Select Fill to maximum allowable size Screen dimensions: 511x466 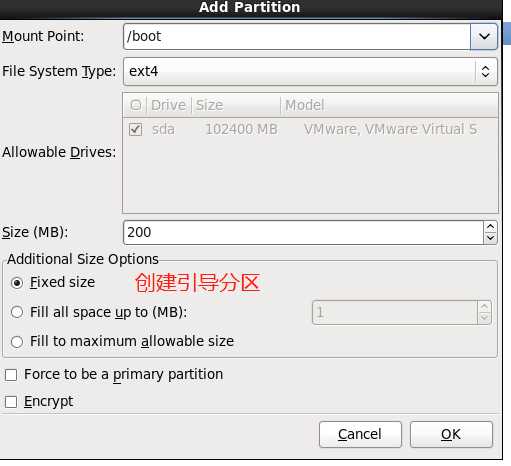click(17, 342)
